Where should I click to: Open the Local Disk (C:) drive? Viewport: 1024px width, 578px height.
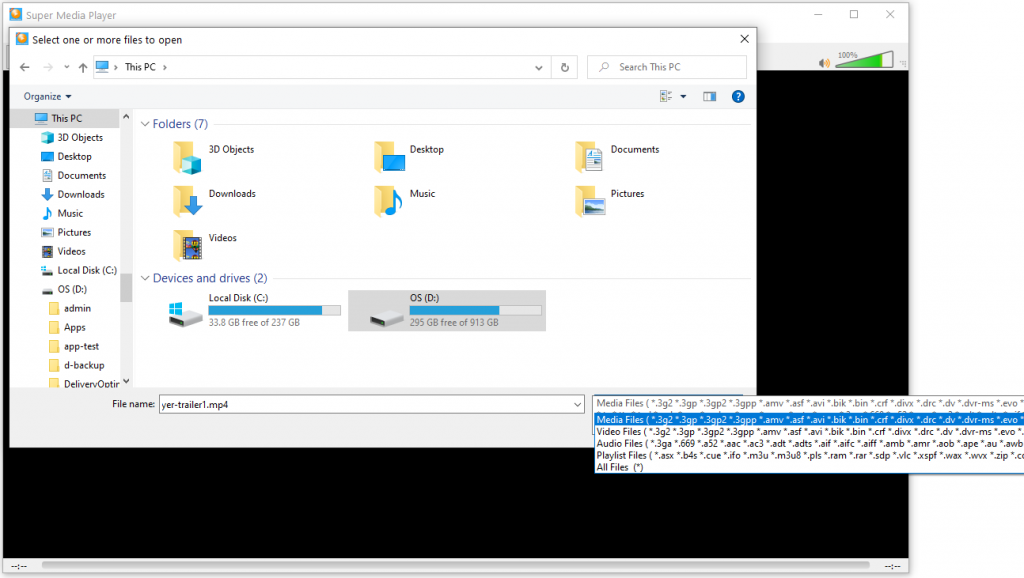pyautogui.click(x=187, y=314)
